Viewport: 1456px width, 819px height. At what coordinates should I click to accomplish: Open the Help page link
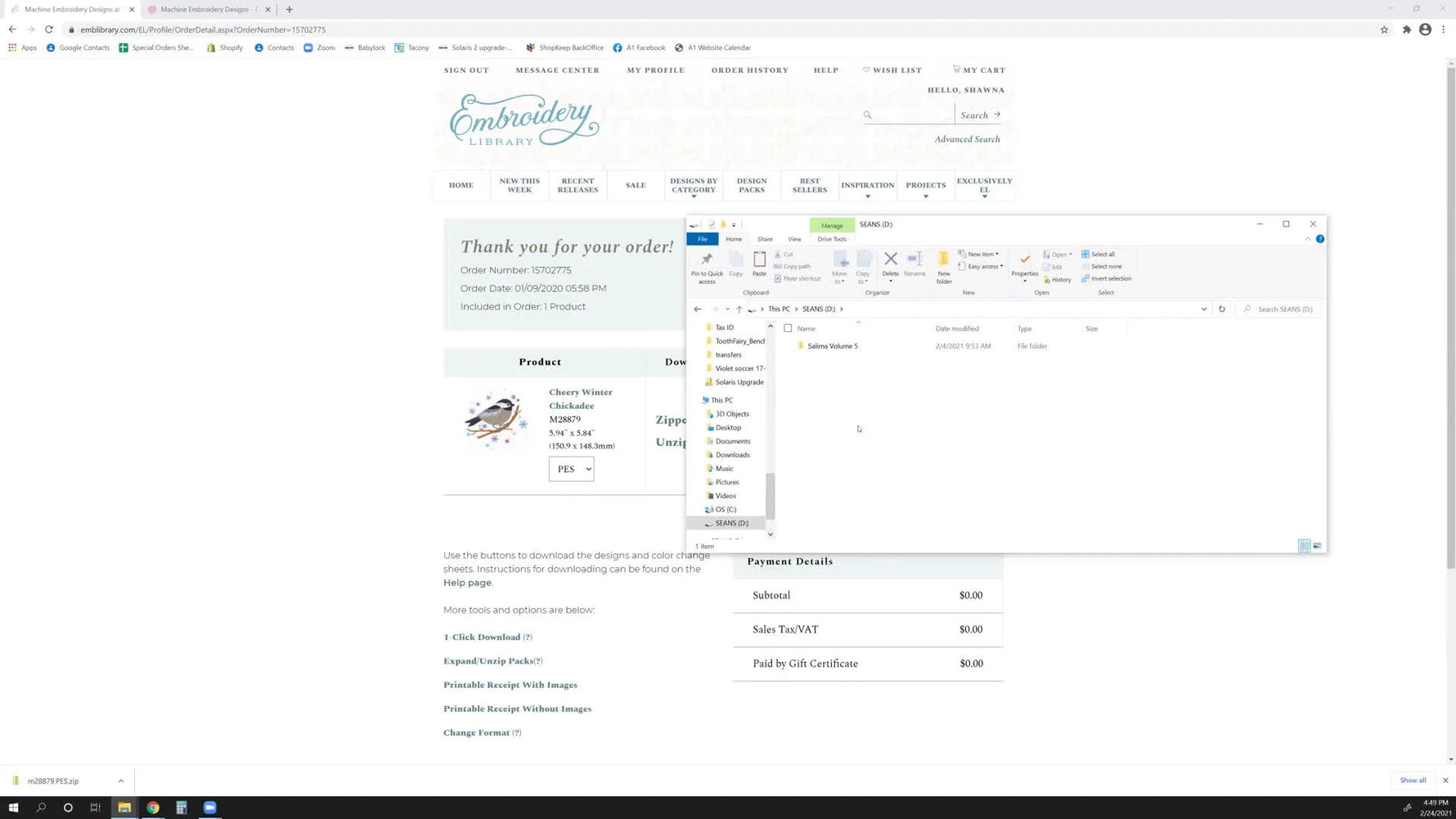point(467,583)
